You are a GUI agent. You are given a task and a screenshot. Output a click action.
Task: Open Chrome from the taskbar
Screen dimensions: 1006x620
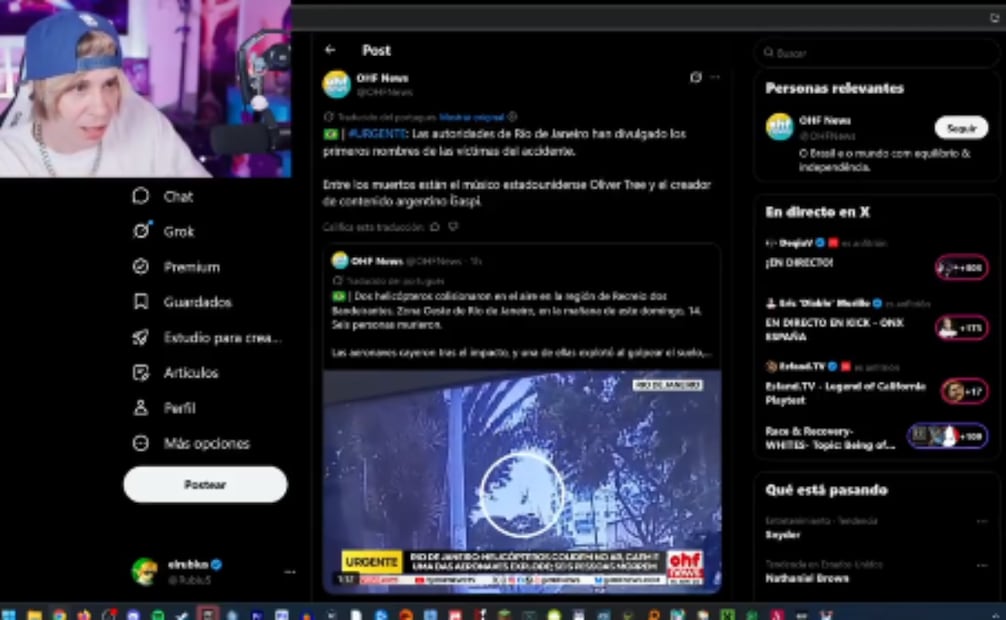[x=59, y=615]
